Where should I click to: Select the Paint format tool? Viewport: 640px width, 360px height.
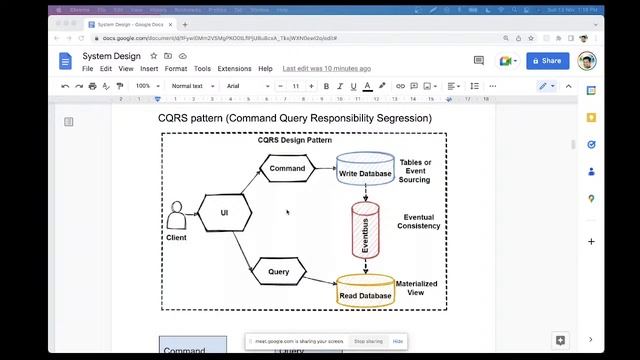[x=120, y=86]
